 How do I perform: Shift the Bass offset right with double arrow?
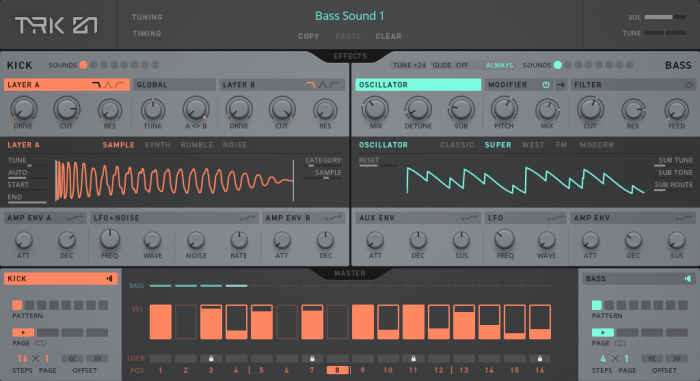coord(677,358)
